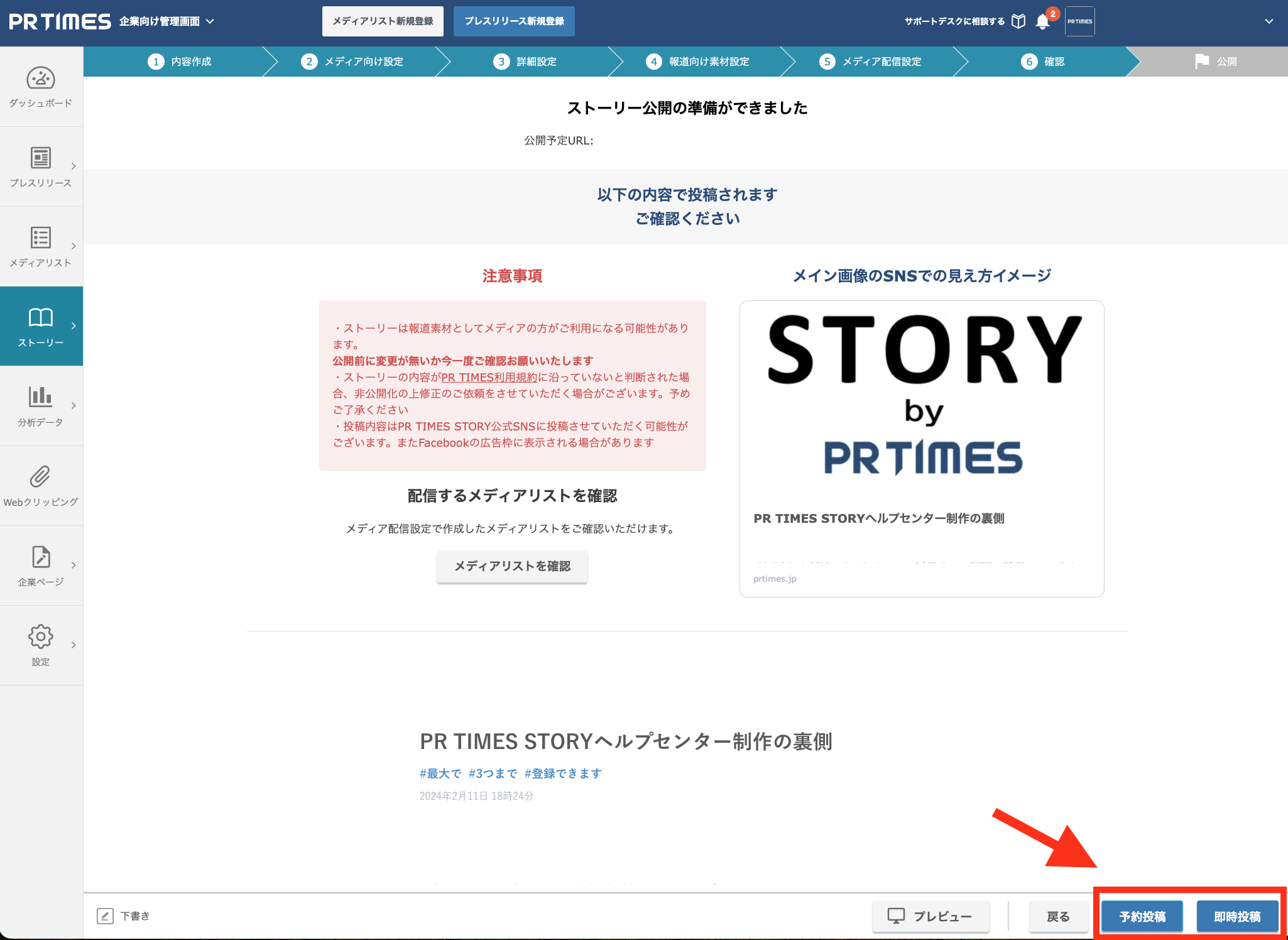Expand the メディアリスト submenu arrow
The height and width of the screenshot is (940, 1288).
tap(74, 246)
